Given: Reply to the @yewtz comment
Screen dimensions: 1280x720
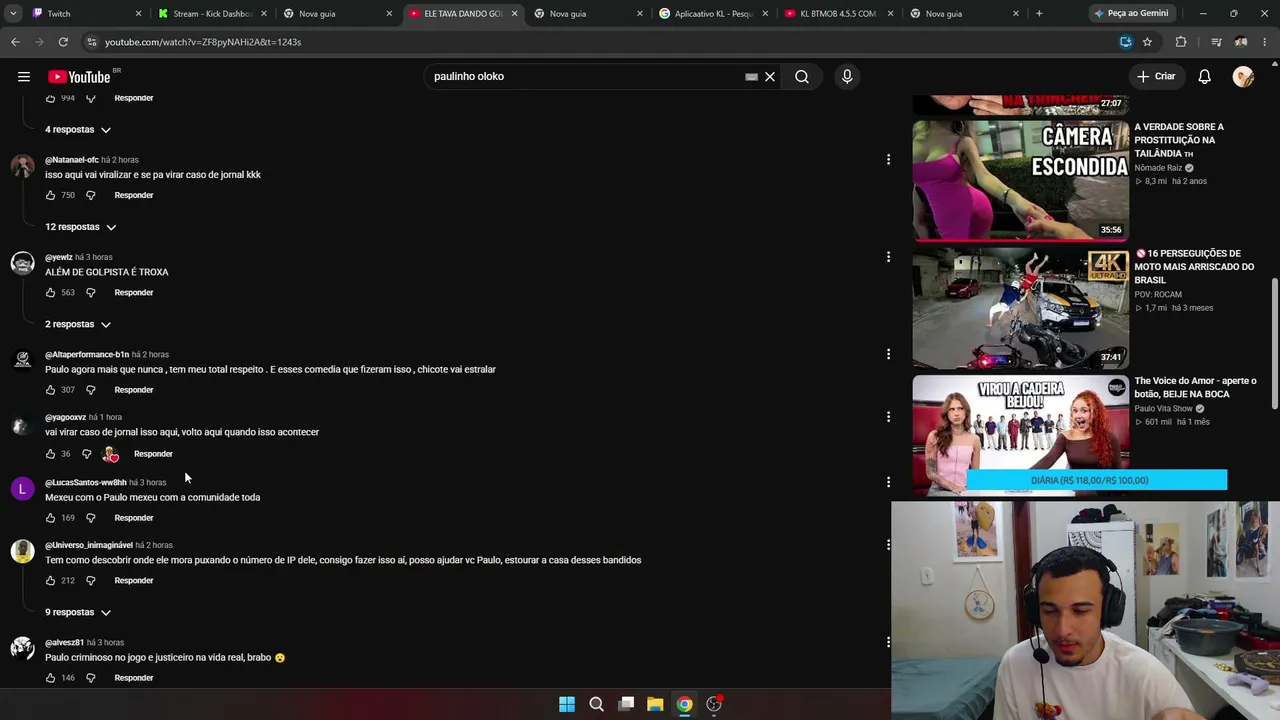Looking at the screenshot, I should point(134,292).
